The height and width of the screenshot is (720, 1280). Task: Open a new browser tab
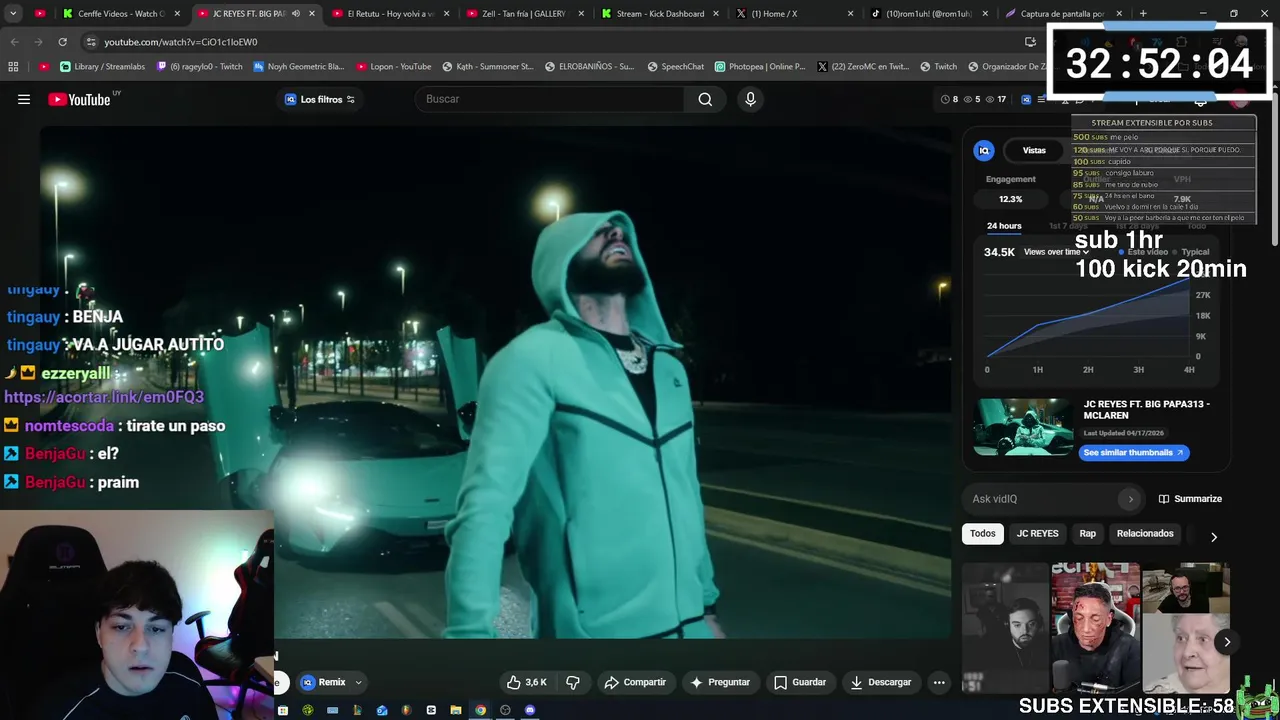tap(1143, 14)
